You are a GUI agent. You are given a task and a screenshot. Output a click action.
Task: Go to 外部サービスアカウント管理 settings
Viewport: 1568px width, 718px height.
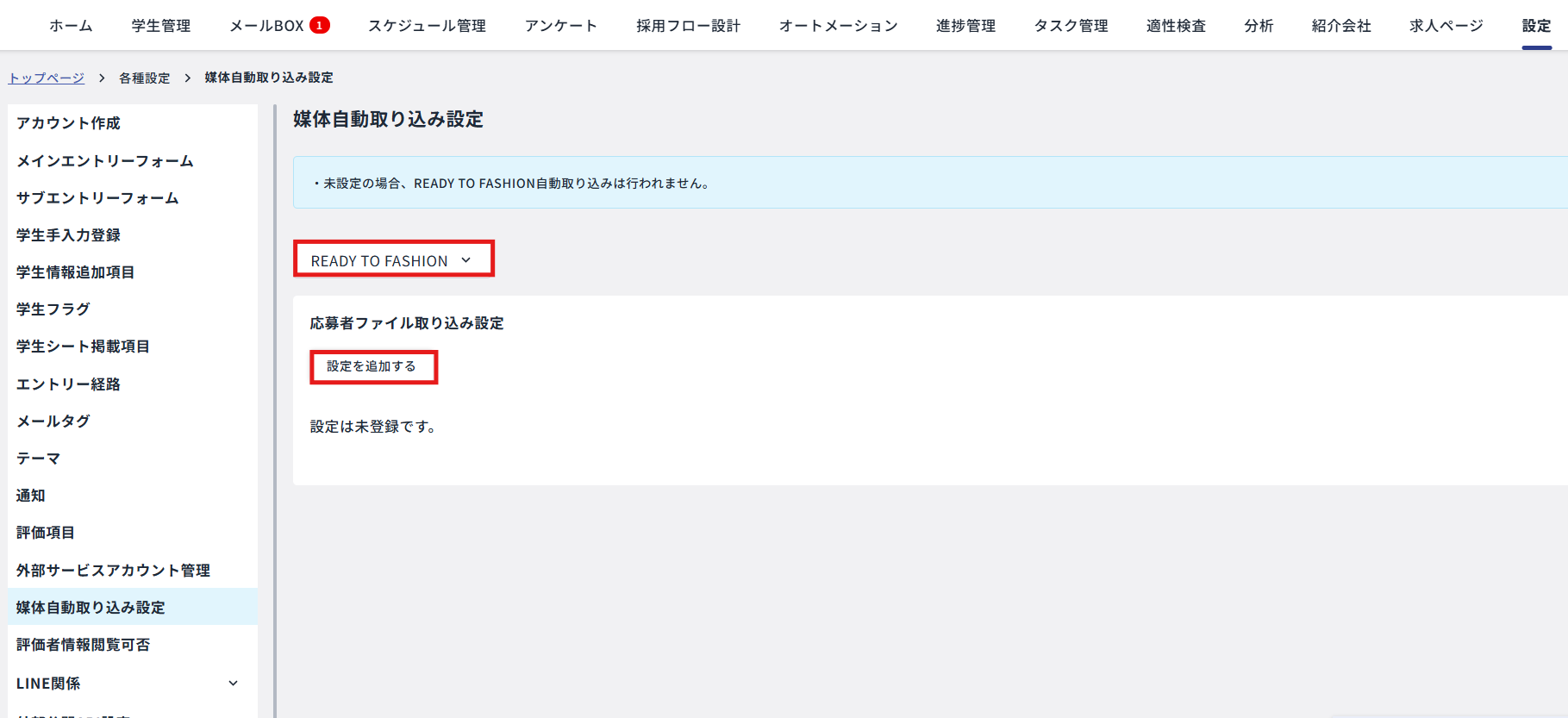(x=113, y=571)
